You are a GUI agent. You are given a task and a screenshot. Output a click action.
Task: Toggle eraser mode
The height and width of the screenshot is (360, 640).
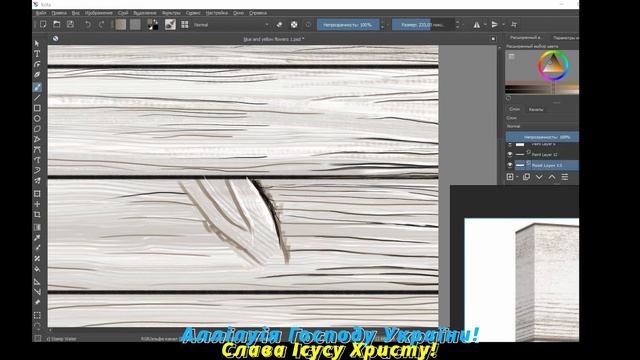click(279, 24)
